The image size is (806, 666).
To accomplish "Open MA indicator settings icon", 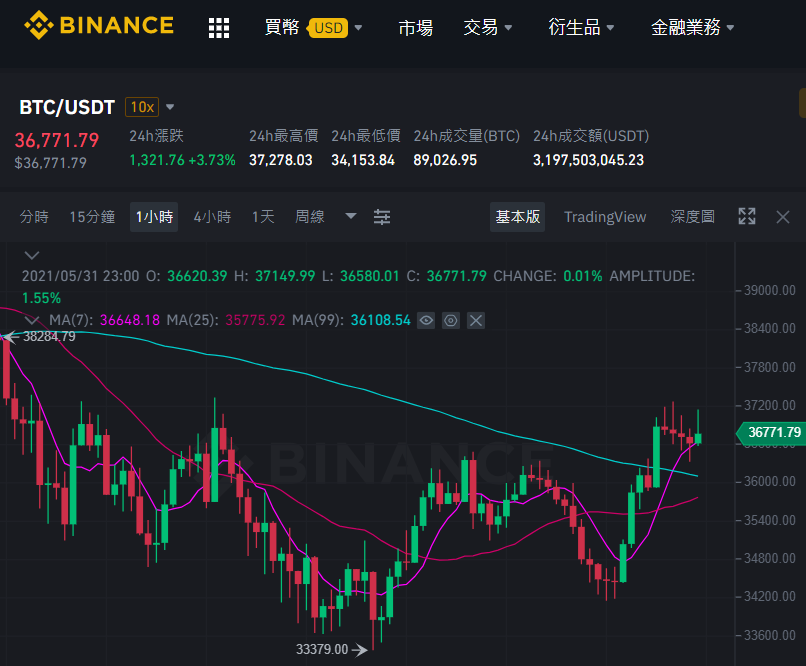I will 451,321.
